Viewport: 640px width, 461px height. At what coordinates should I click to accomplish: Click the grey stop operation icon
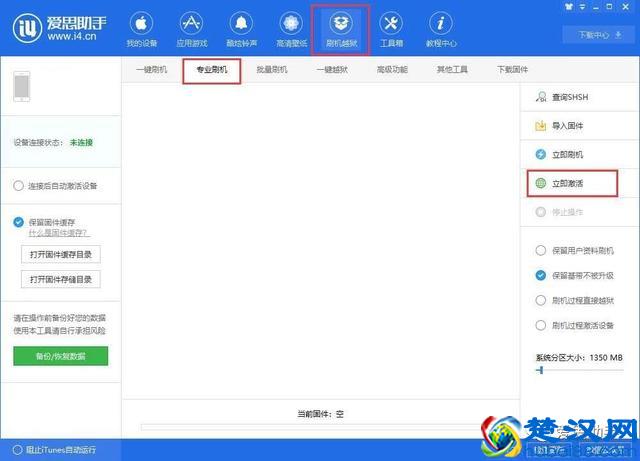(541, 212)
